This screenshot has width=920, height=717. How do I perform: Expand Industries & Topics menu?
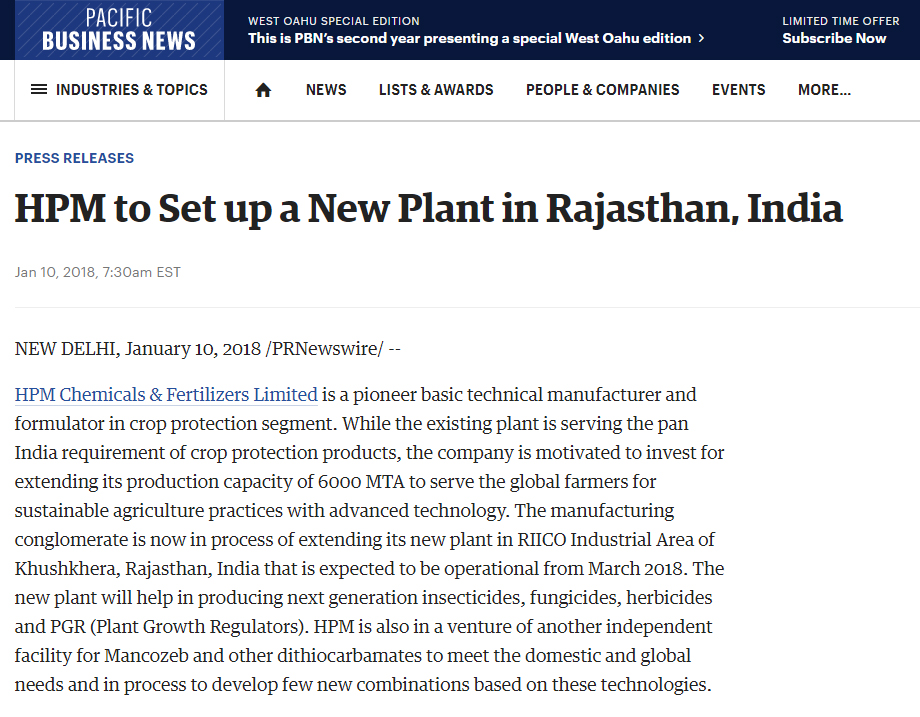coord(120,90)
